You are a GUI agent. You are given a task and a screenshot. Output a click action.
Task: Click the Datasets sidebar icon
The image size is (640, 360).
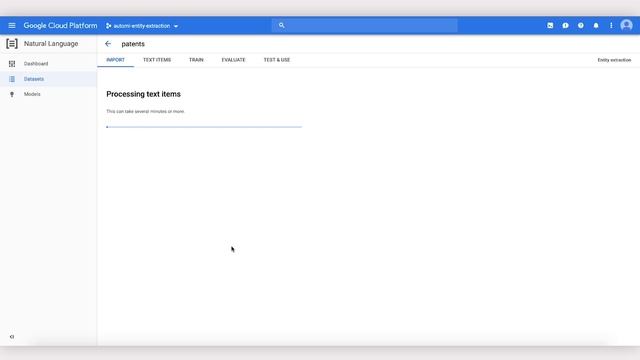(x=12, y=79)
